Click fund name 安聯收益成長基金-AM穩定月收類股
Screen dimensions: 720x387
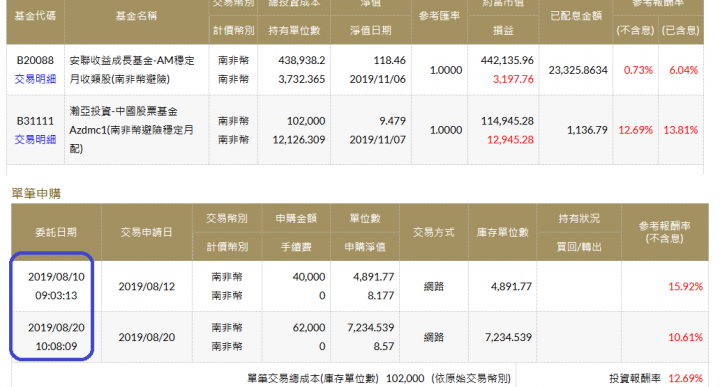(x=132, y=70)
